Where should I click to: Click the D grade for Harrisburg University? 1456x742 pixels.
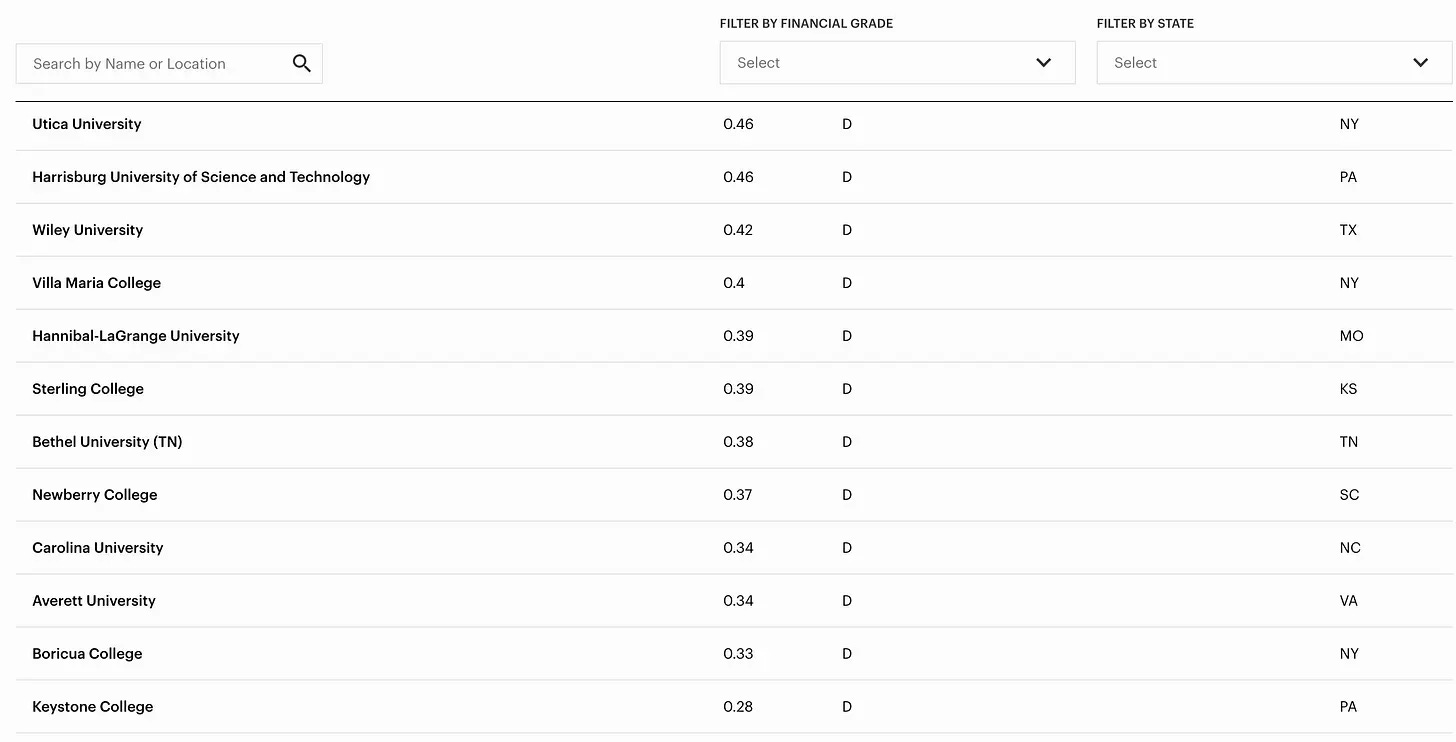click(847, 177)
